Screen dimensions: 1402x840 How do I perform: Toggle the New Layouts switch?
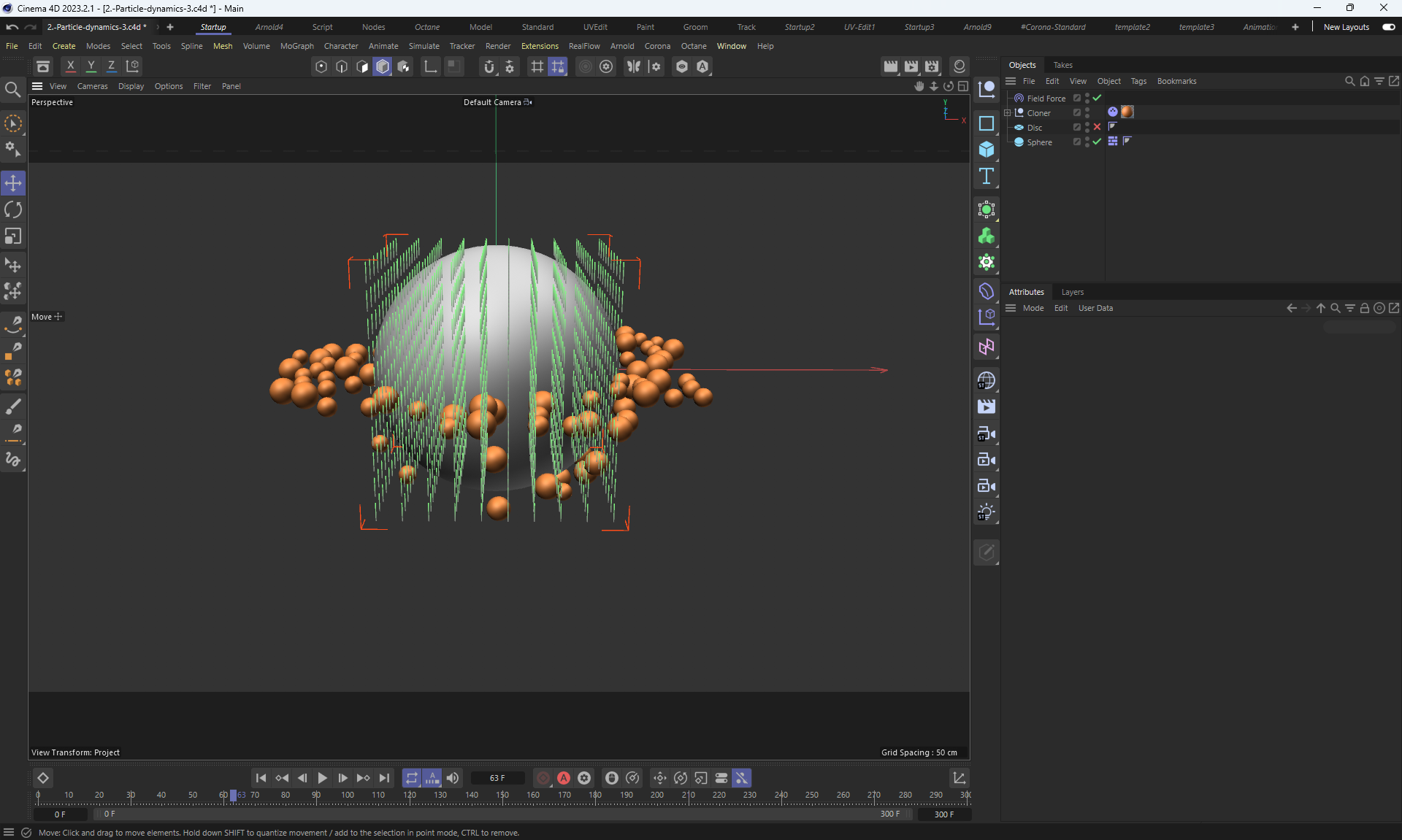[1388, 27]
